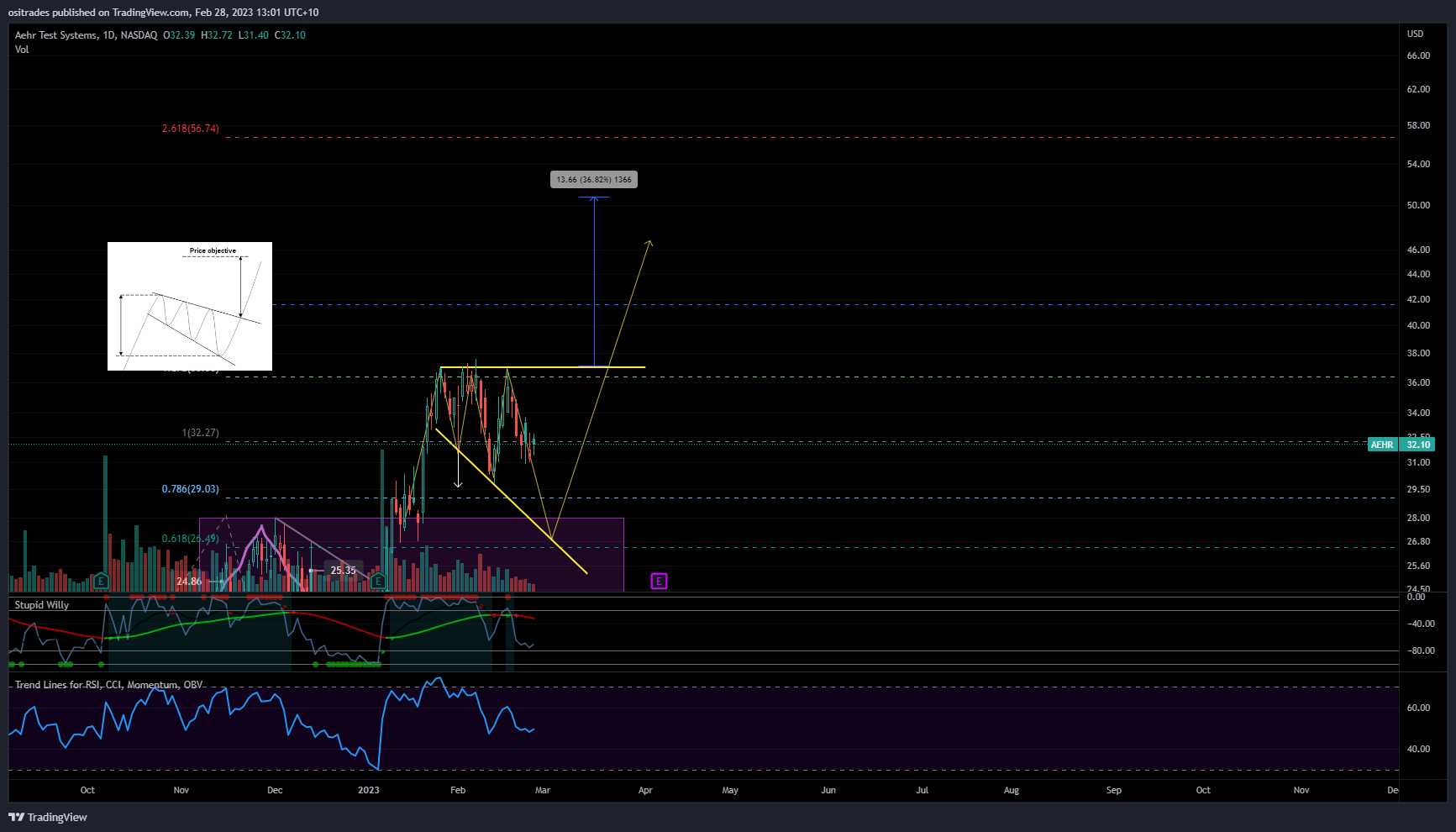Click the 31.00 price axis label
The width and height of the screenshot is (1456, 832).
tap(1418, 462)
